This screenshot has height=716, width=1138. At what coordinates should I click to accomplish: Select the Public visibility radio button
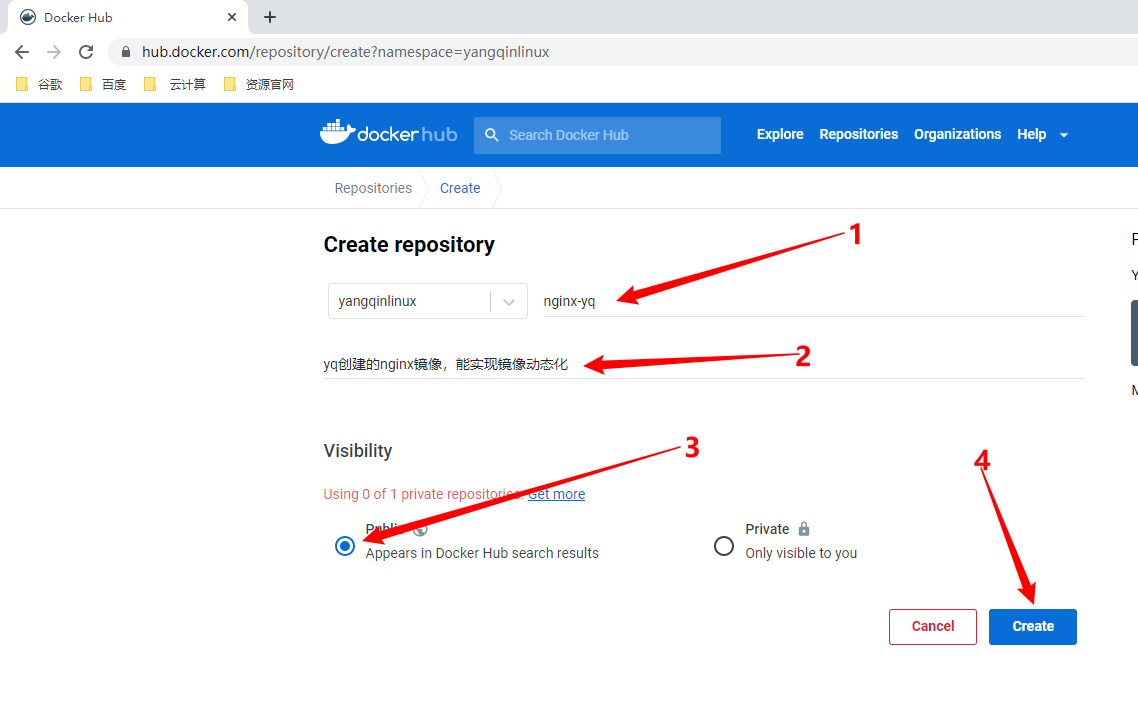point(345,546)
